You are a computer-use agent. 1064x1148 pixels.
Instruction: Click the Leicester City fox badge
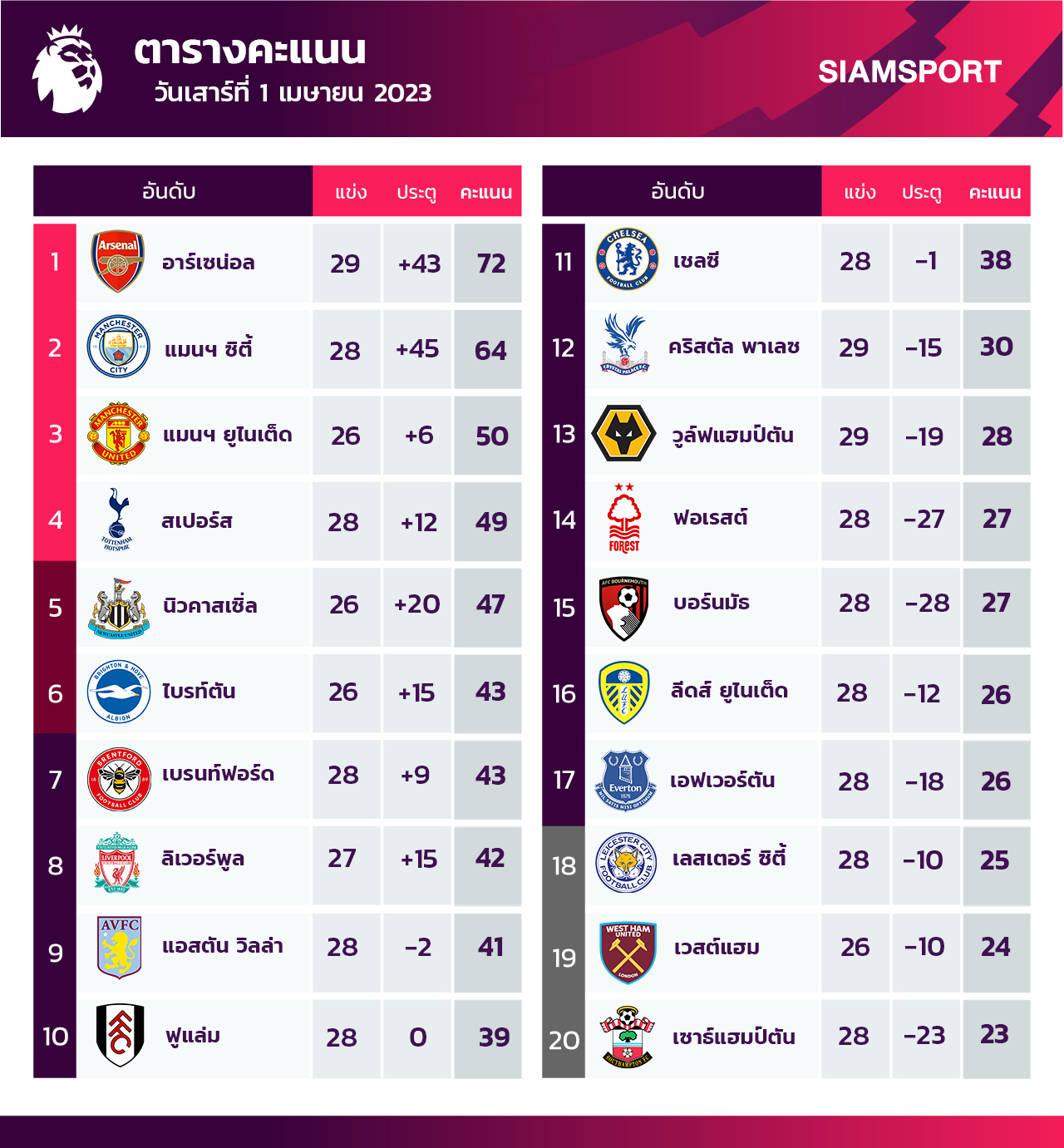[x=627, y=862]
